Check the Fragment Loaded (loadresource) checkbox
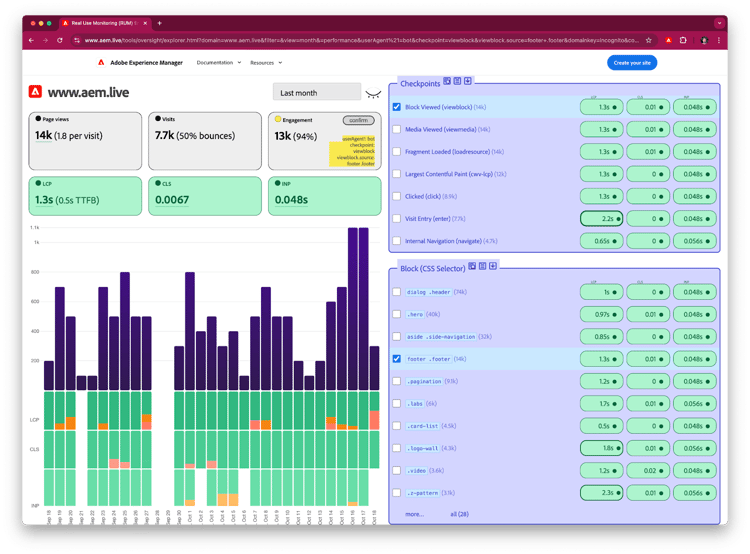 point(397,152)
